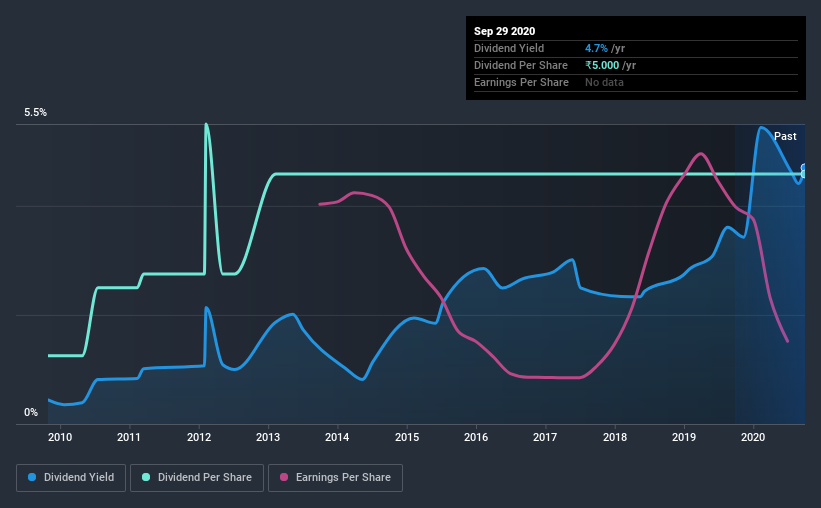Click the blue Dividend Yield legend dot
Image resolution: width=821 pixels, height=508 pixels.
(x=32, y=477)
